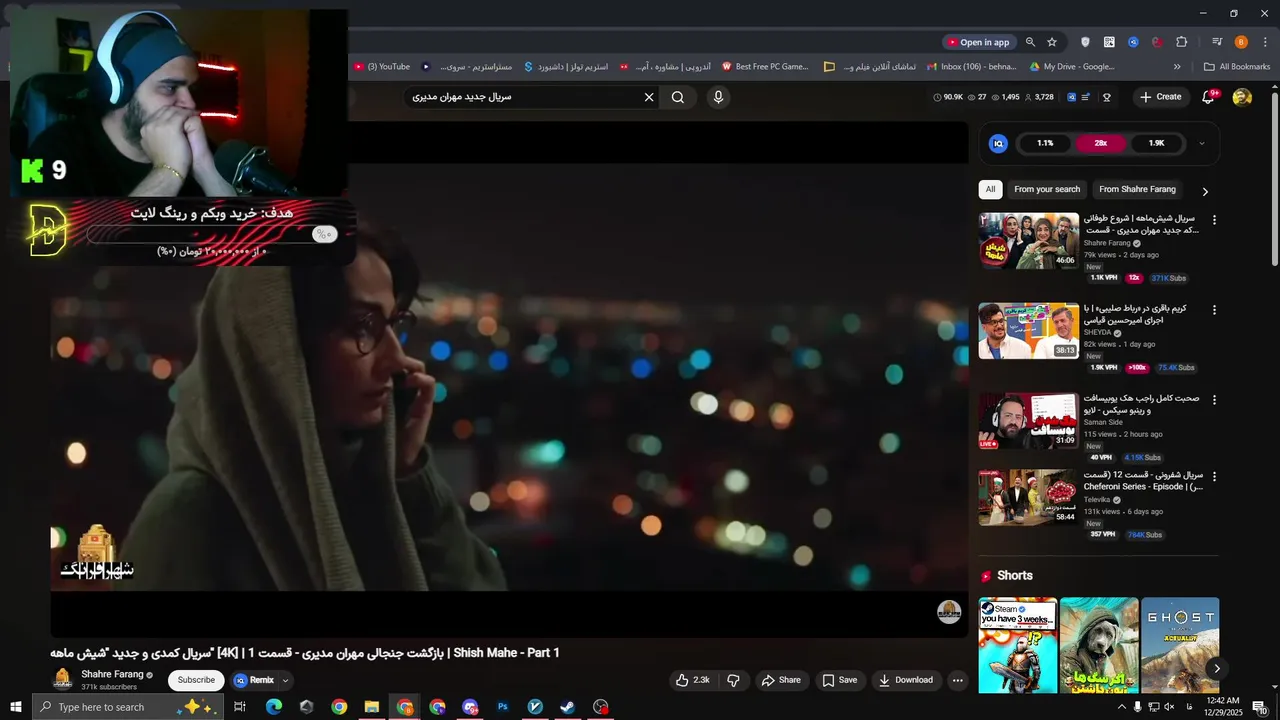Open Inbox (106) Gmail bookmark
This screenshot has width=1280, height=720.
972,67
